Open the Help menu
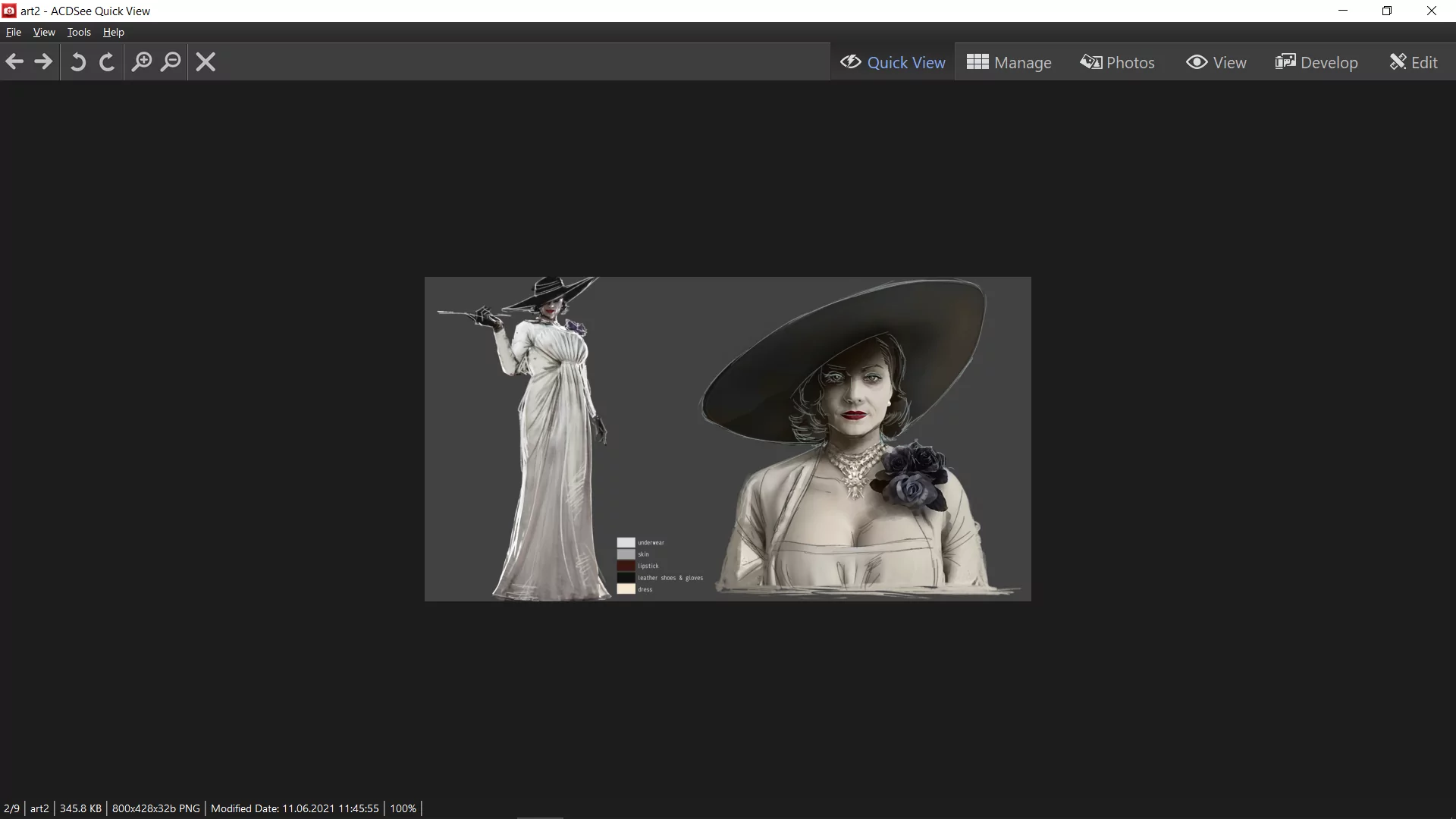1456x819 pixels. [114, 32]
